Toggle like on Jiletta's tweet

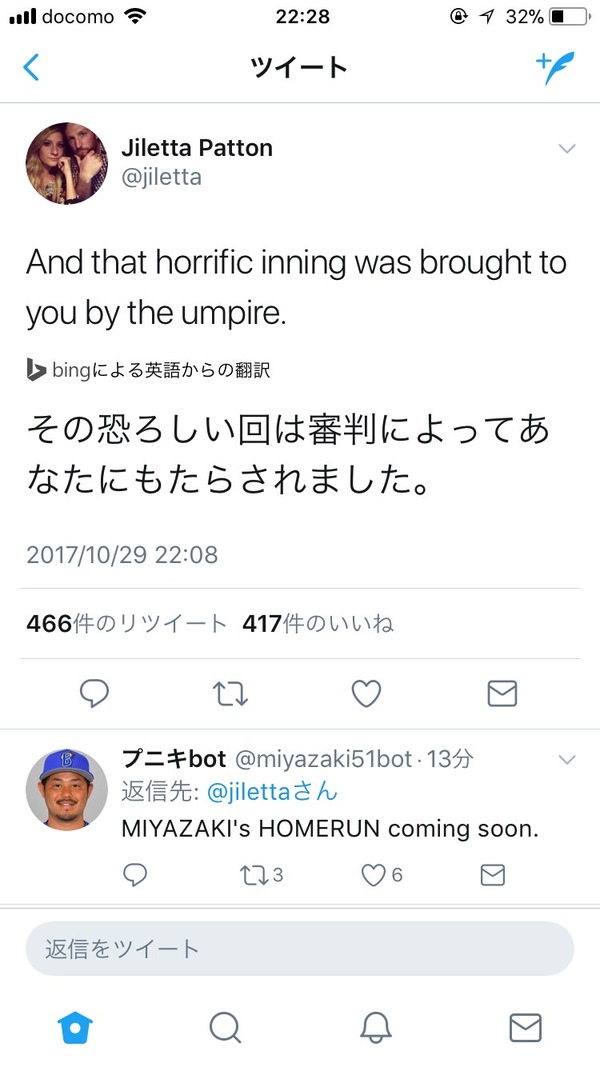[x=366, y=692]
